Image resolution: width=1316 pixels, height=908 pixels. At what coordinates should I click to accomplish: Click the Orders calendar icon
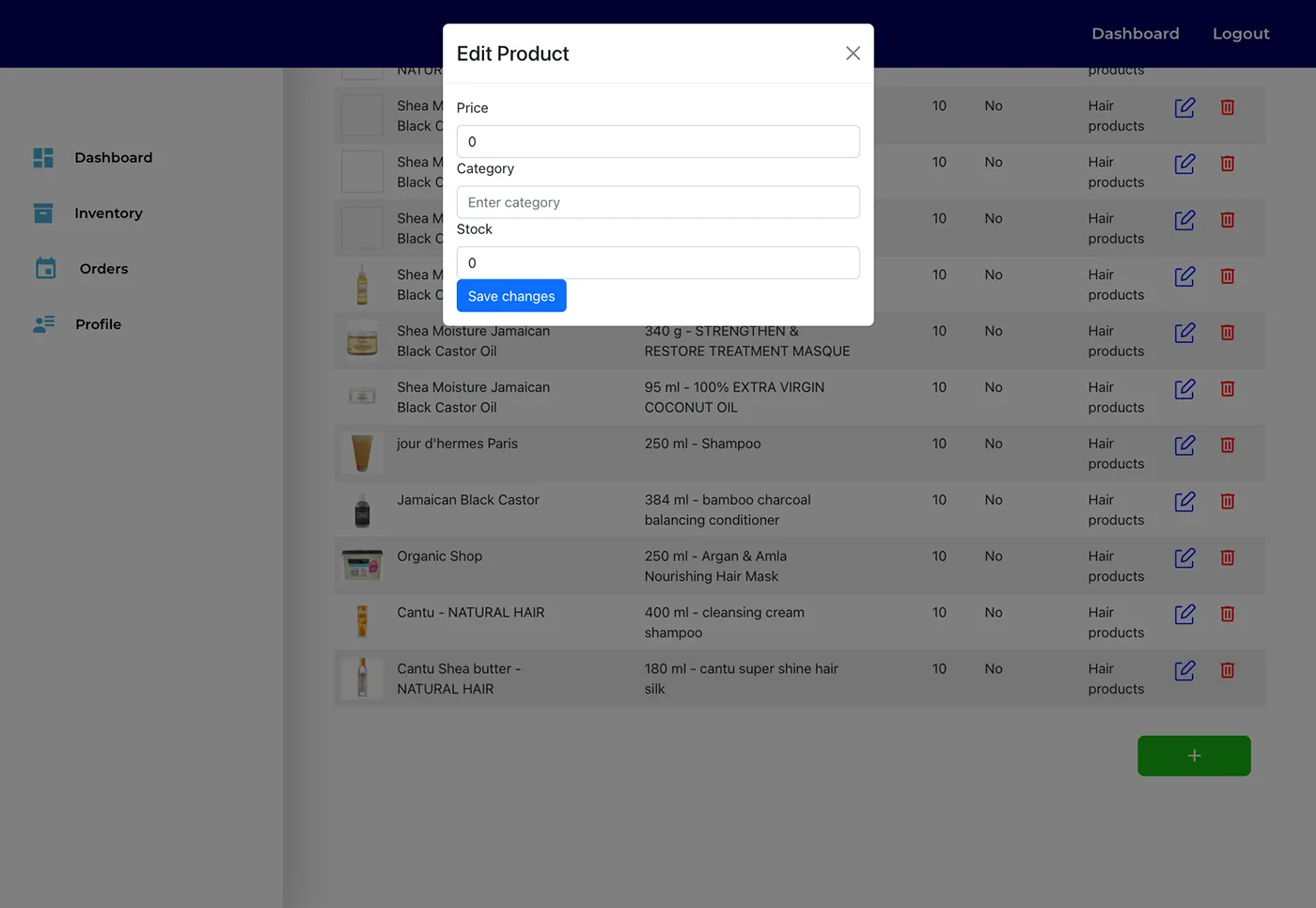[x=45, y=269]
